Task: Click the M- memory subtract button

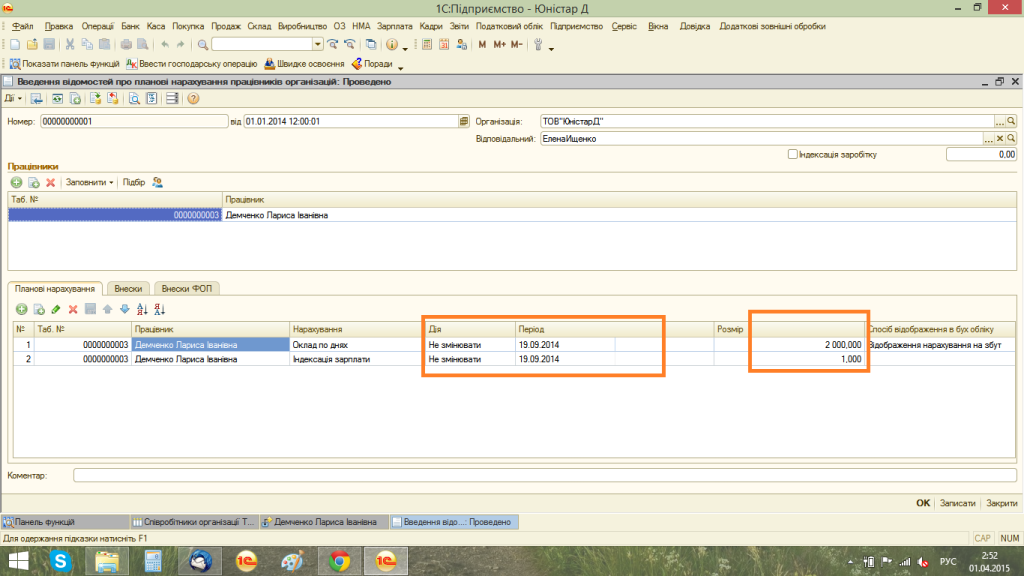Action: pos(517,44)
